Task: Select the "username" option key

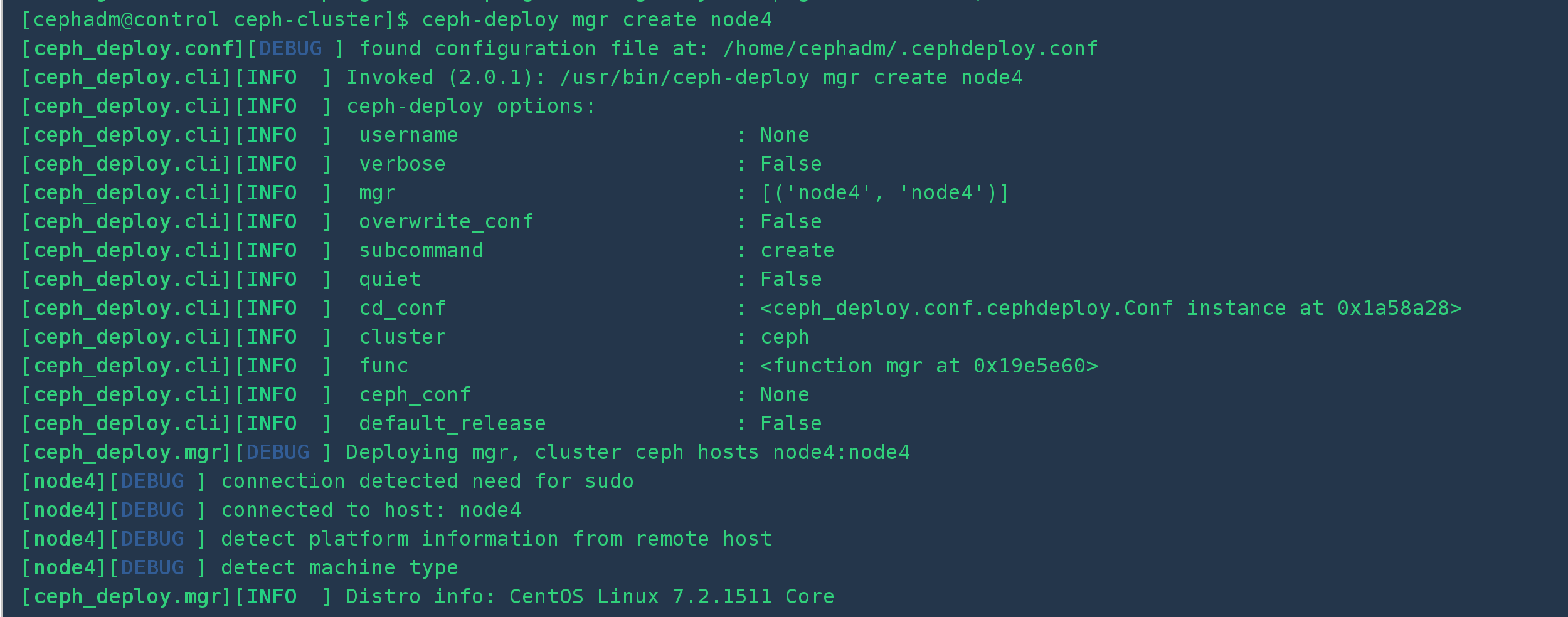Action: pos(409,135)
